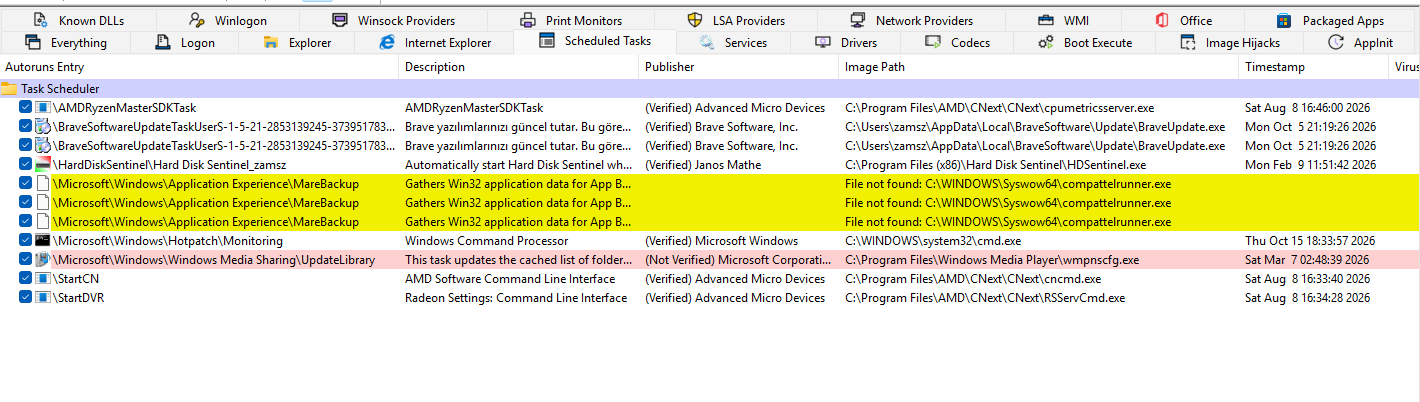1420x402 pixels.
Task: Uncheck the Hard Disk Sentinel_zamsz entry
Action: pos(25,164)
